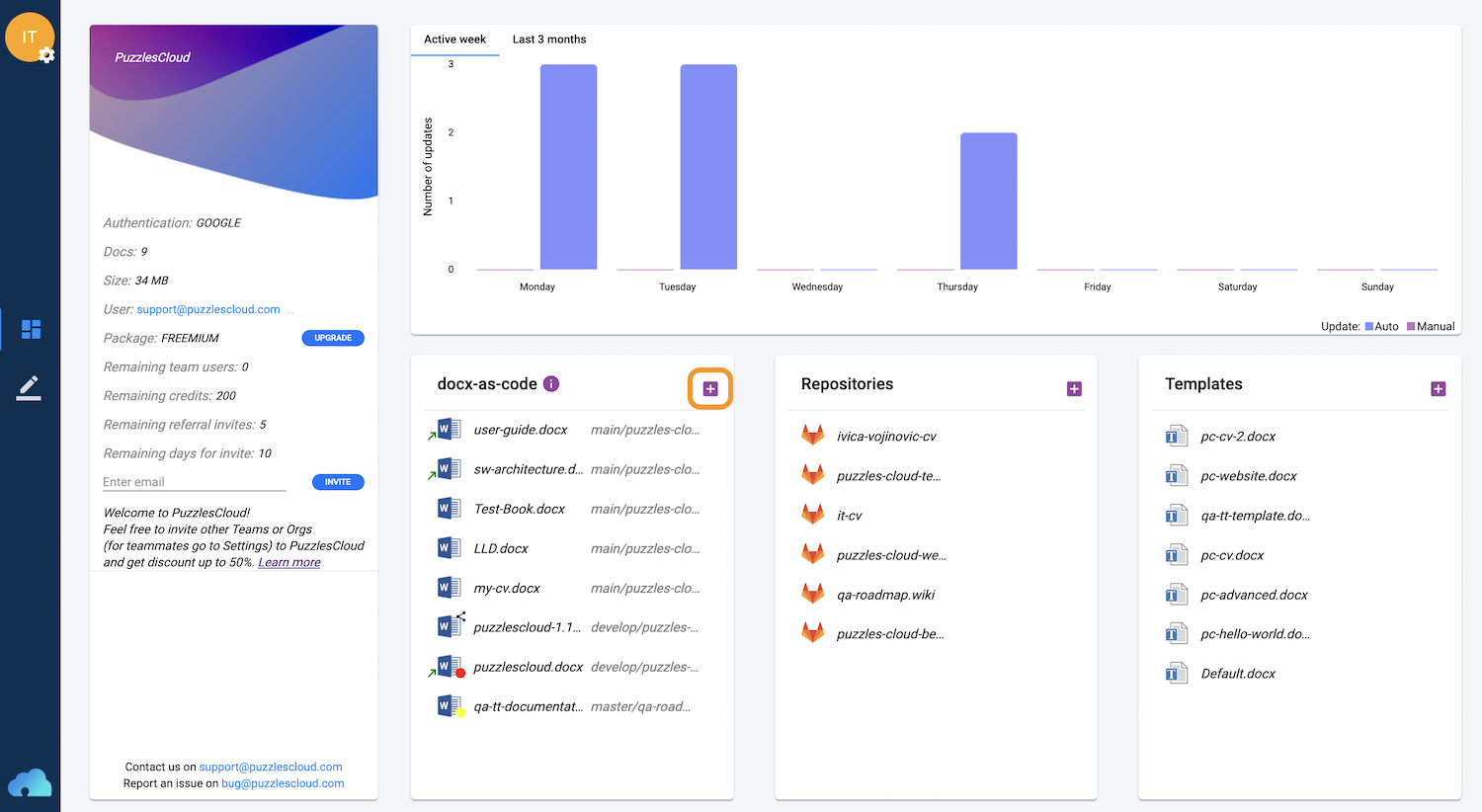
Task: Click the Manual legend color swatch
Action: coord(1411,326)
